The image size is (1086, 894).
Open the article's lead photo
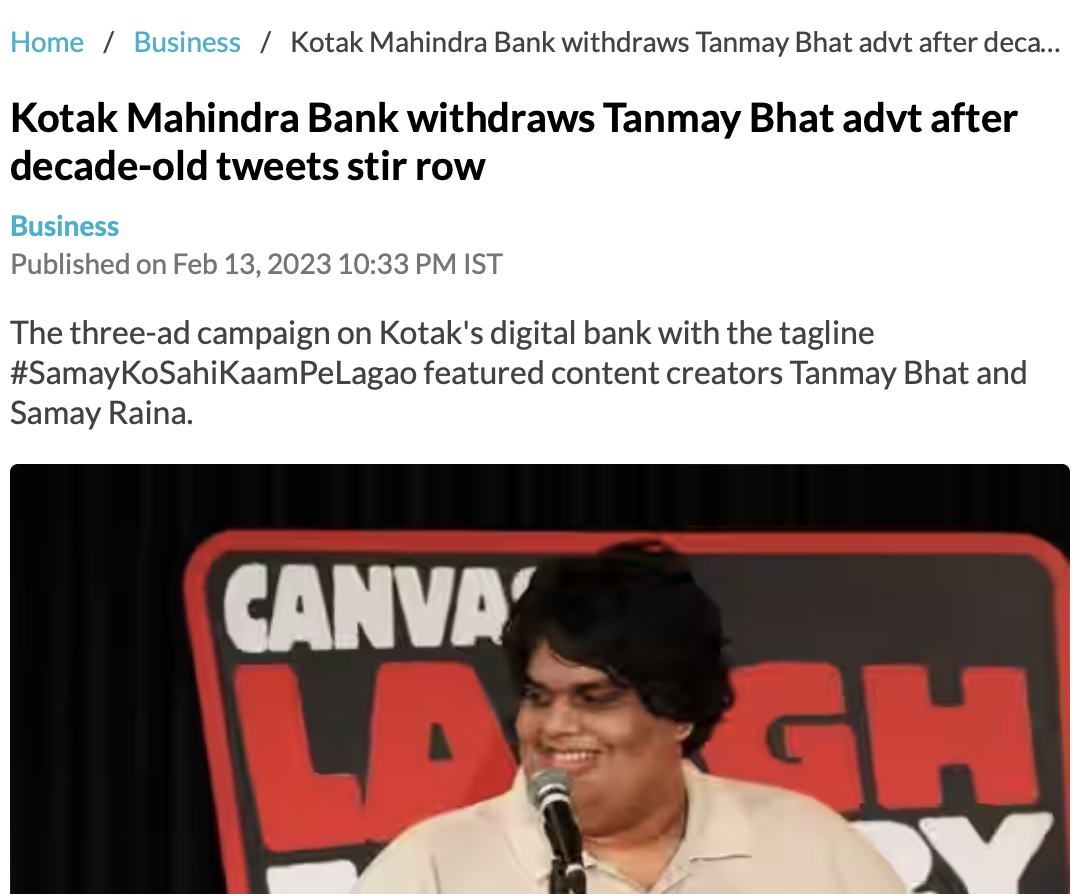[540, 678]
